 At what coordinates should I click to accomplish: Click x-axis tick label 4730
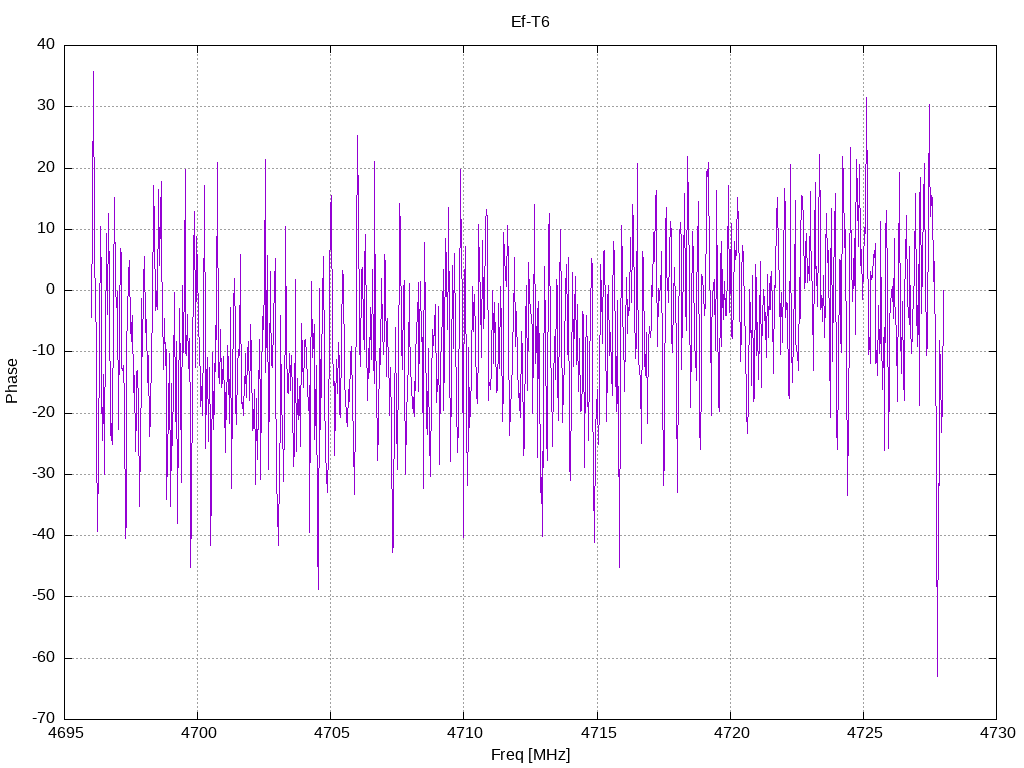(997, 733)
